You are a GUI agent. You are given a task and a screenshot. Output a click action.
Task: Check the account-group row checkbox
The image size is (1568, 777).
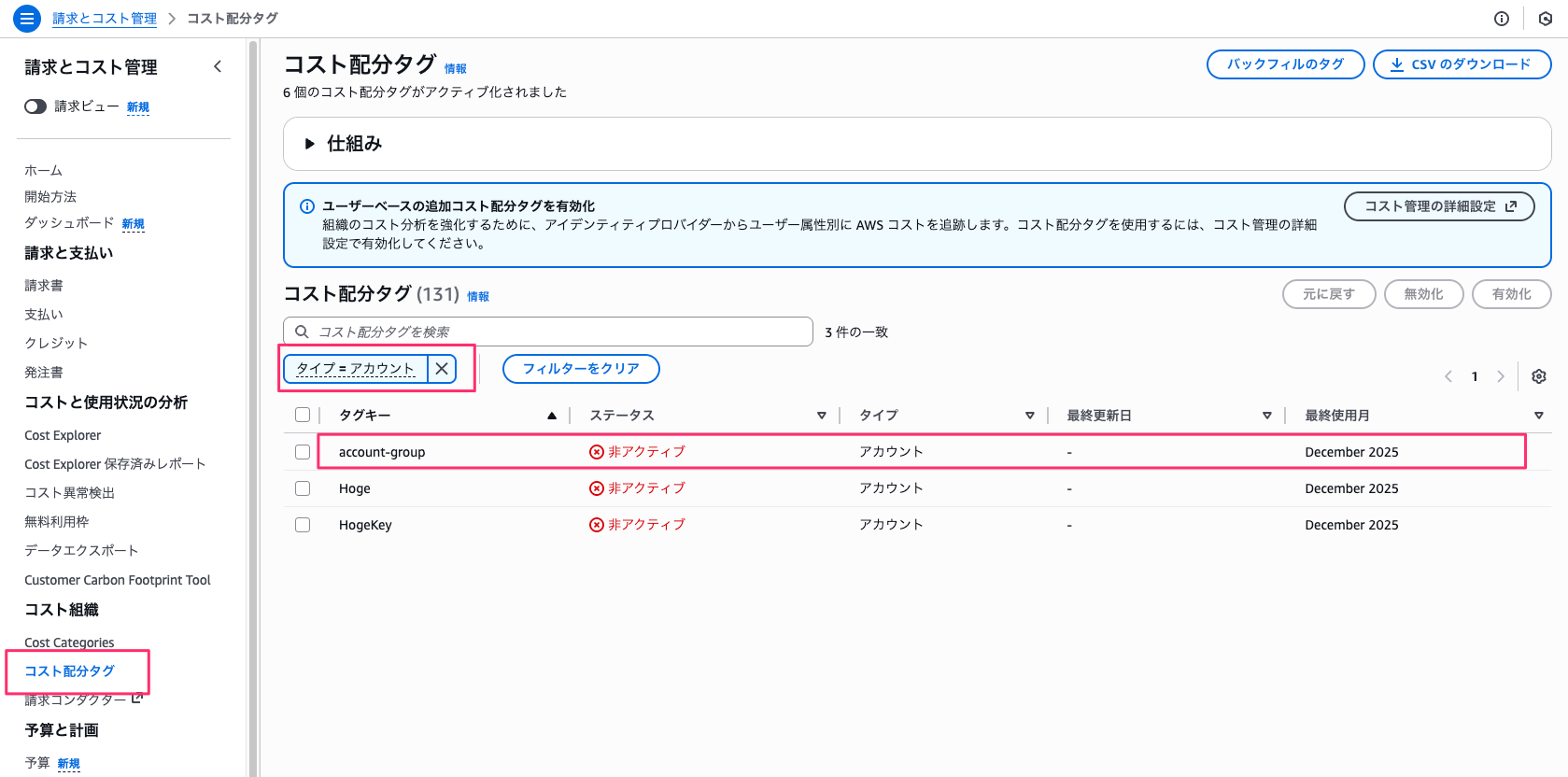coord(303,452)
